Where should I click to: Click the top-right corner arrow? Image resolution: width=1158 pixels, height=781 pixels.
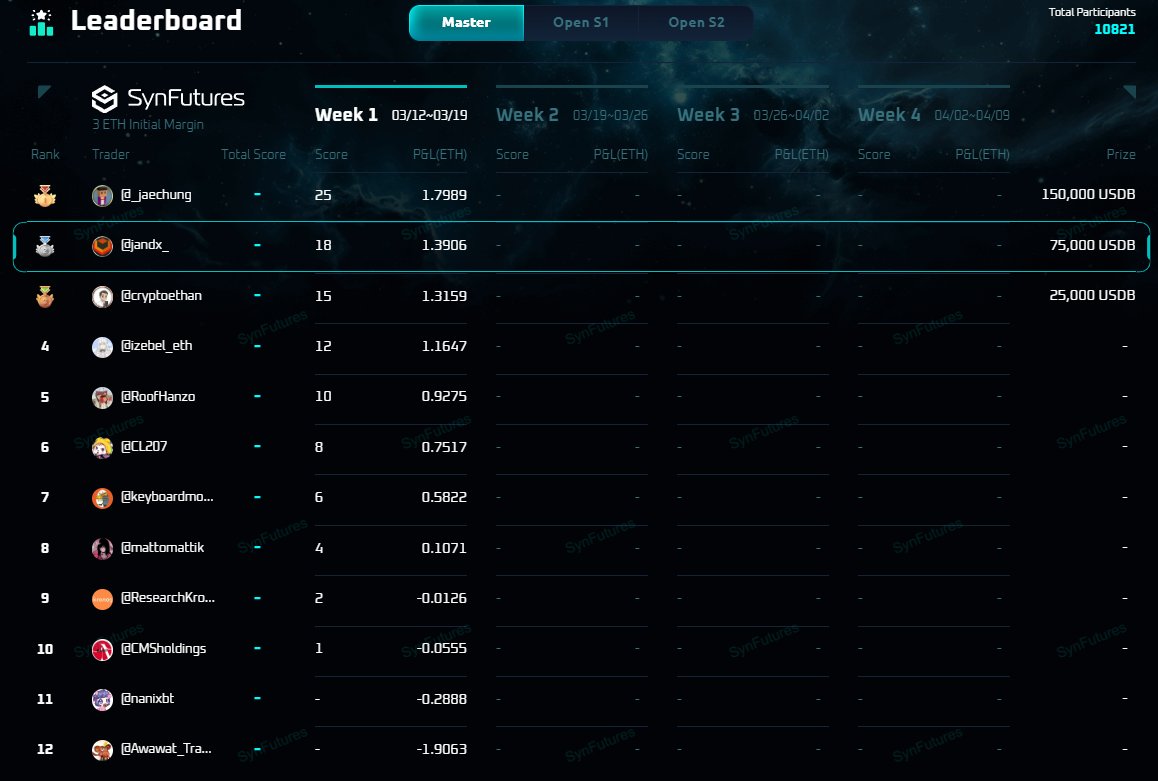[x=1130, y=92]
